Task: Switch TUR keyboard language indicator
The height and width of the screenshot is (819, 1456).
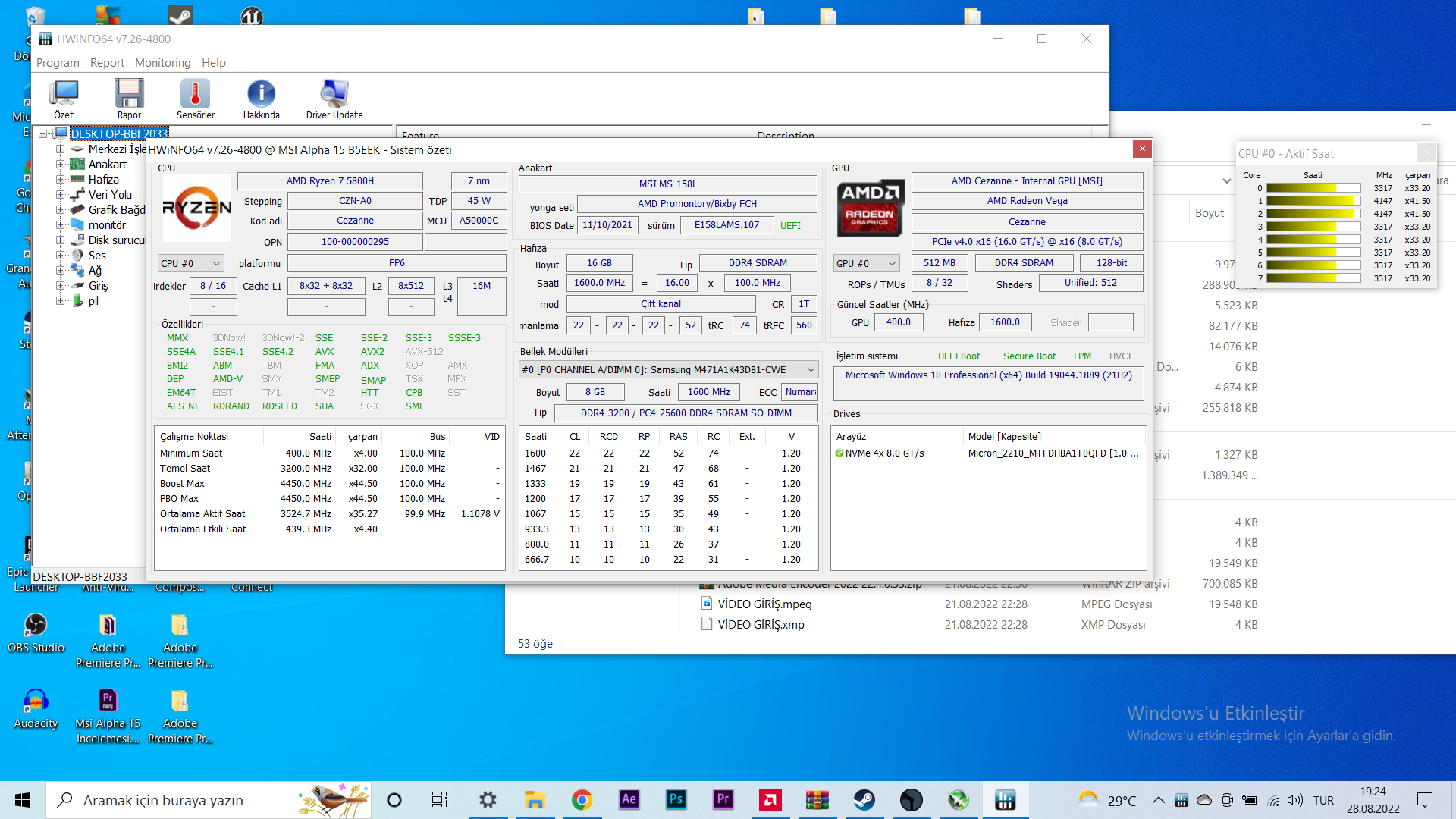Action: pos(1323,800)
